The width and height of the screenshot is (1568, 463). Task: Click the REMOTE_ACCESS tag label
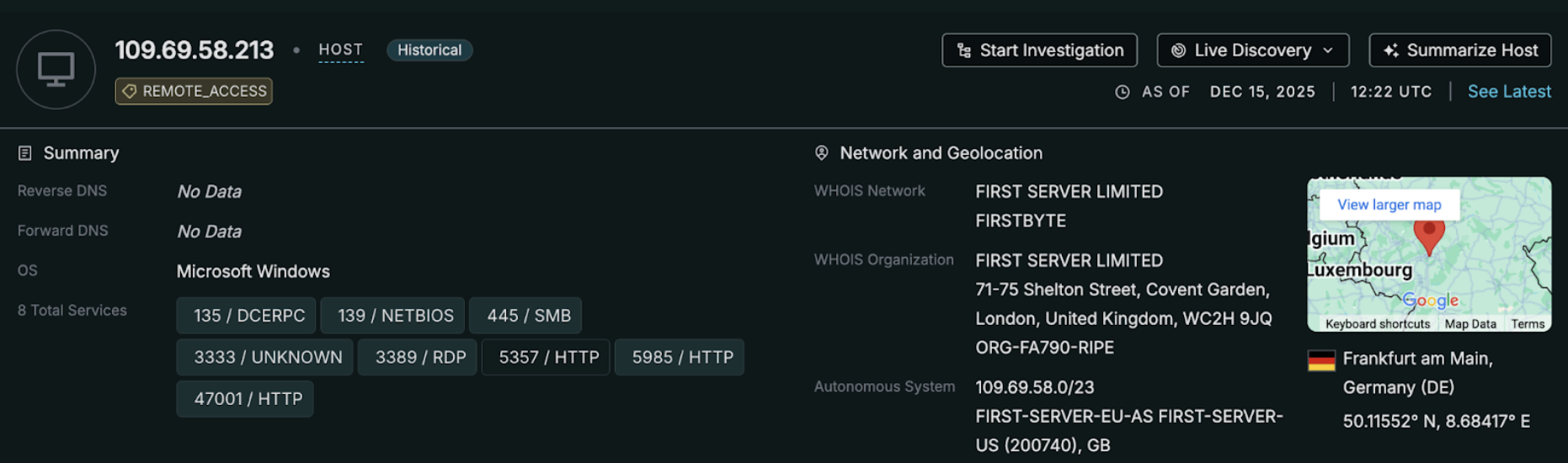194,91
